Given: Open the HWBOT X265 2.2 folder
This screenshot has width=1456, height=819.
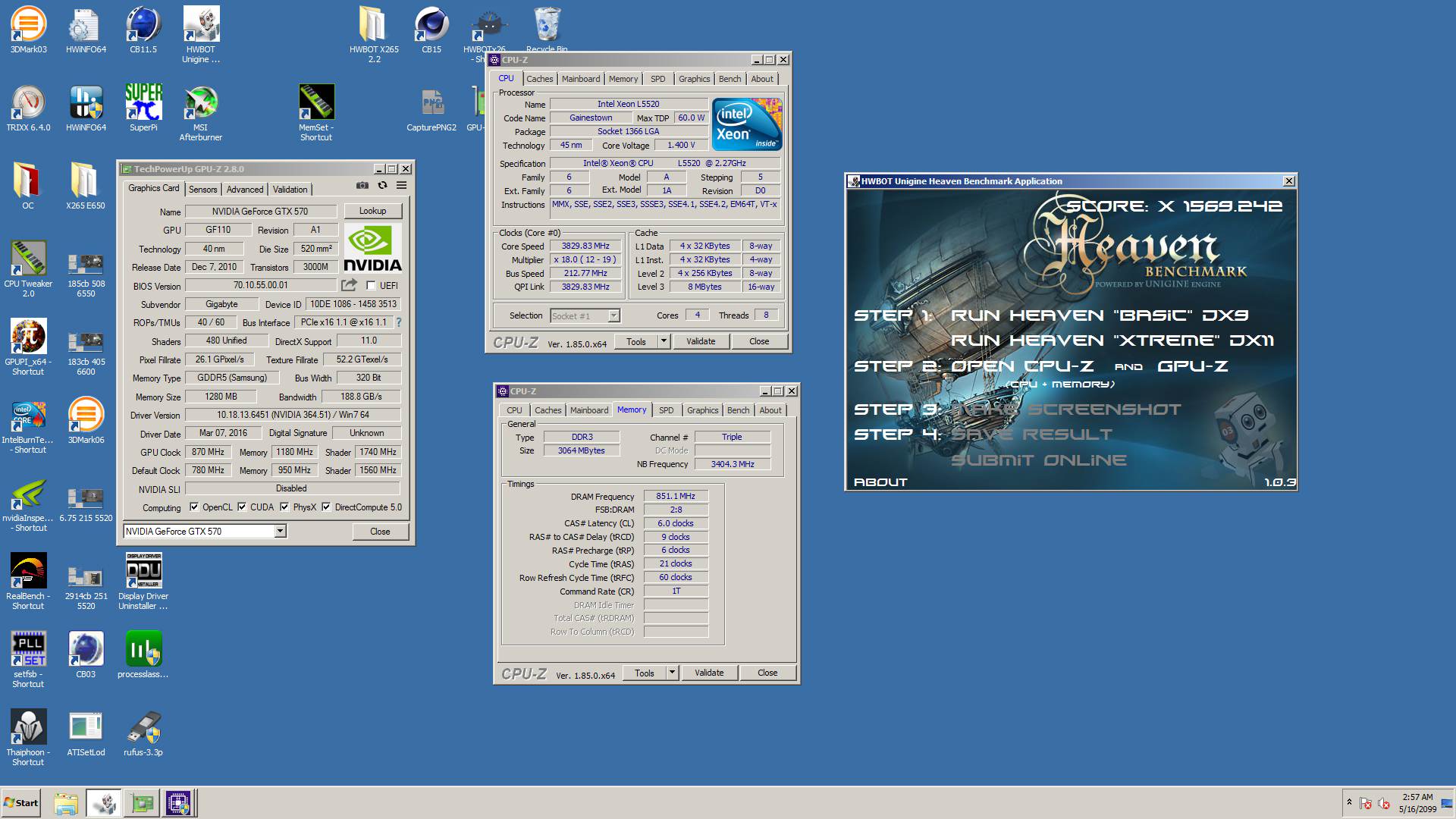Looking at the screenshot, I should [374, 35].
